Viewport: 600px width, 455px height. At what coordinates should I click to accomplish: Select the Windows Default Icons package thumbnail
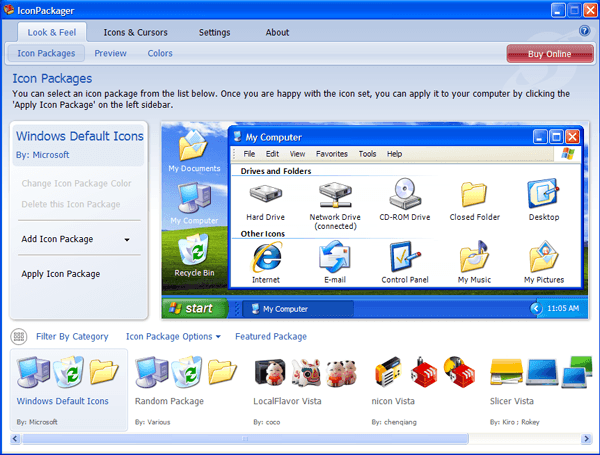pyautogui.click(x=68, y=390)
